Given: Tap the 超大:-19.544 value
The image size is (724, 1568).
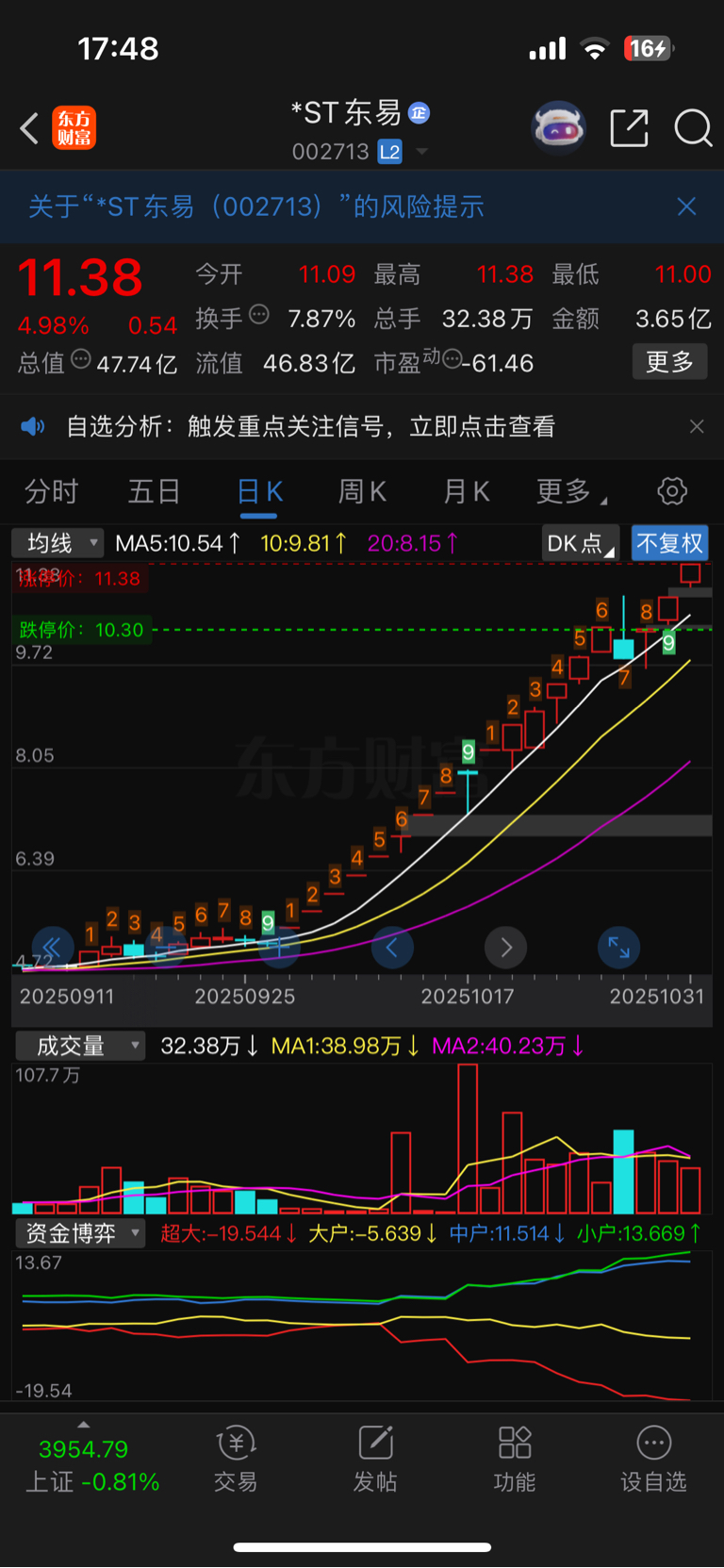Looking at the screenshot, I should 228,1233.
